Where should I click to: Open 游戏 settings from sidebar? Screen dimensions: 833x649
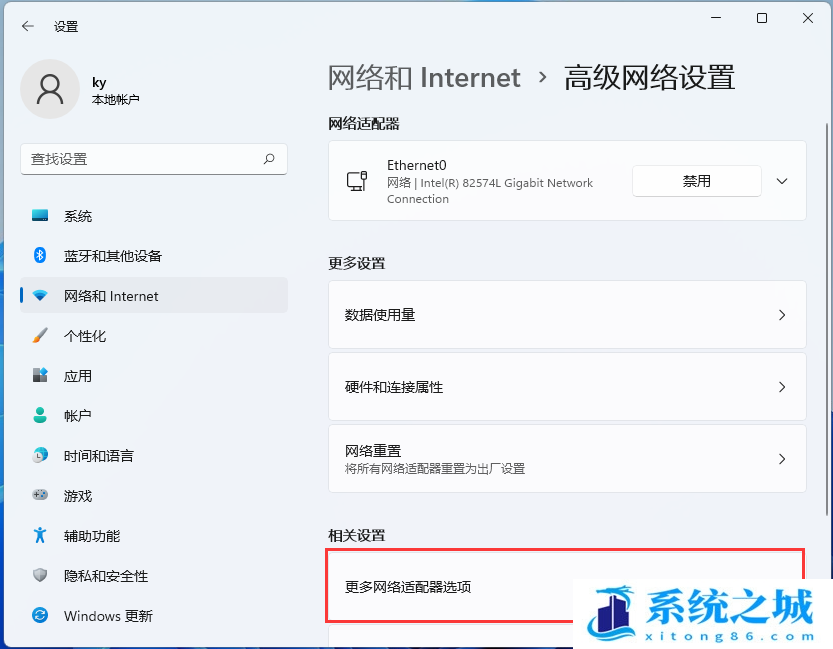pos(78,496)
